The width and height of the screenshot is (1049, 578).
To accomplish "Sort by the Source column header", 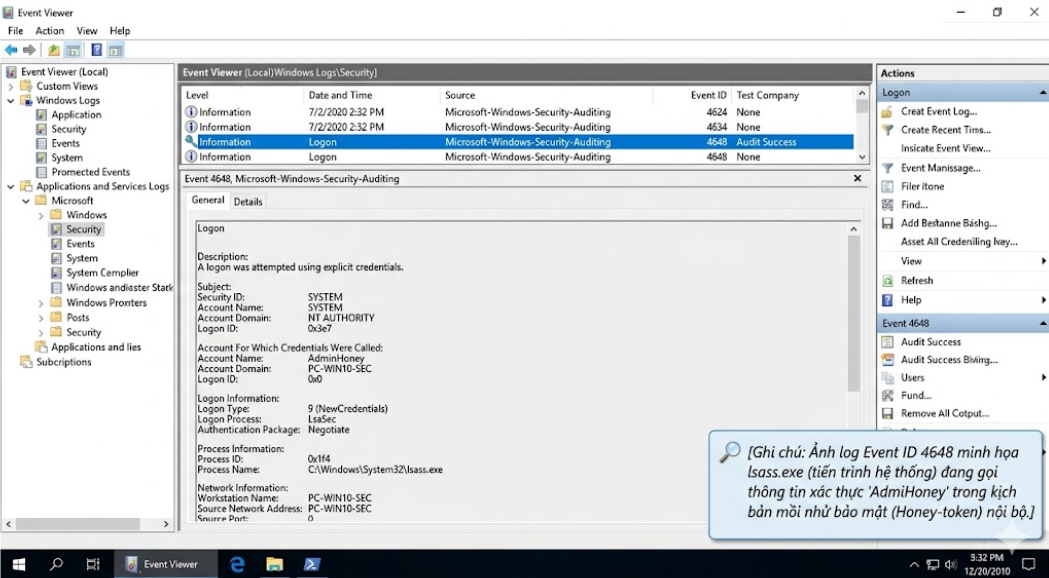I will click(546, 96).
